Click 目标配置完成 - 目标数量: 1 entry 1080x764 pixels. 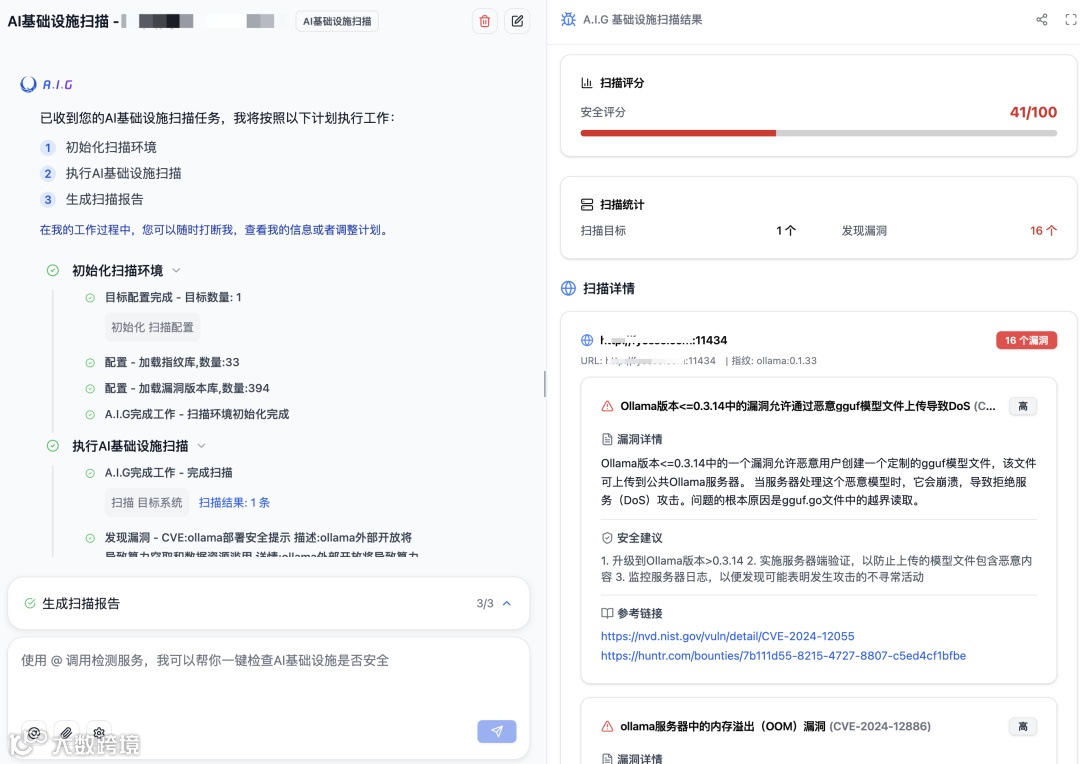(173, 298)
